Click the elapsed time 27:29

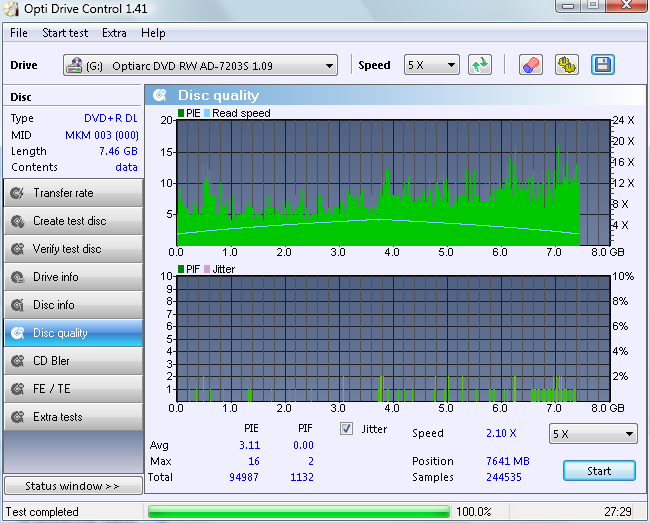click(x=618, y=512)
